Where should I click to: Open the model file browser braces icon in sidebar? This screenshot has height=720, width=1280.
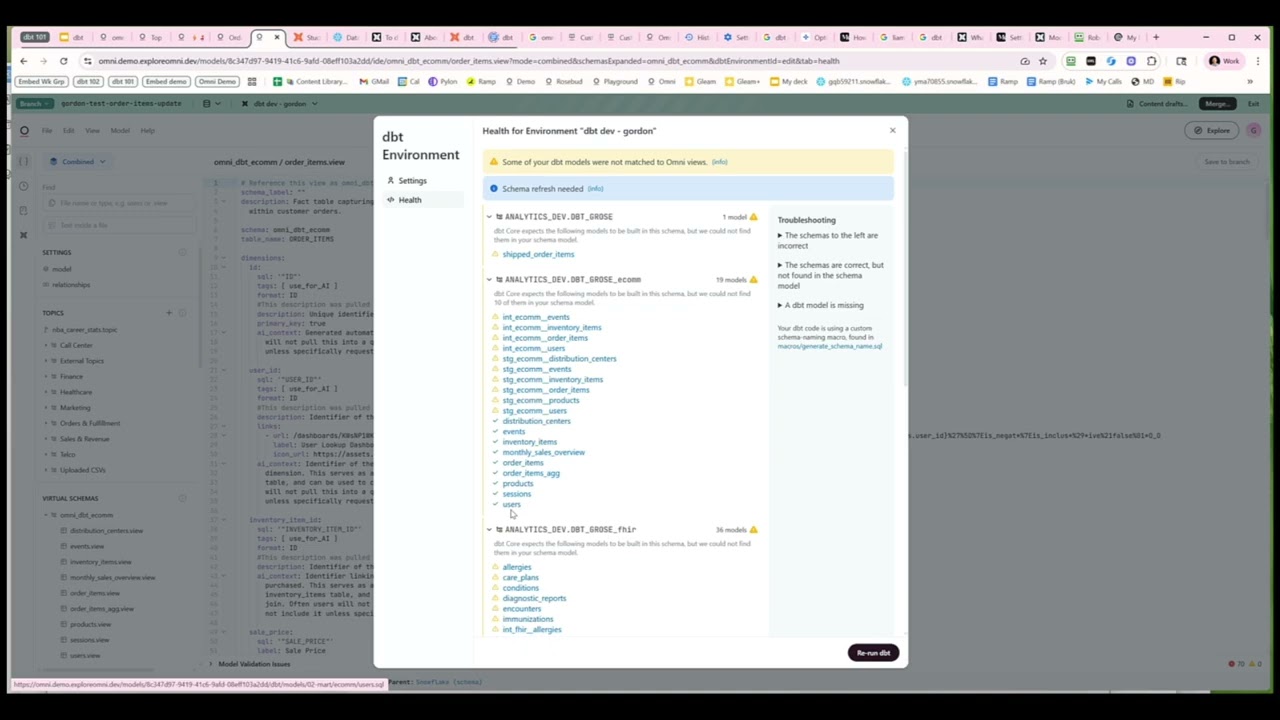24,161
